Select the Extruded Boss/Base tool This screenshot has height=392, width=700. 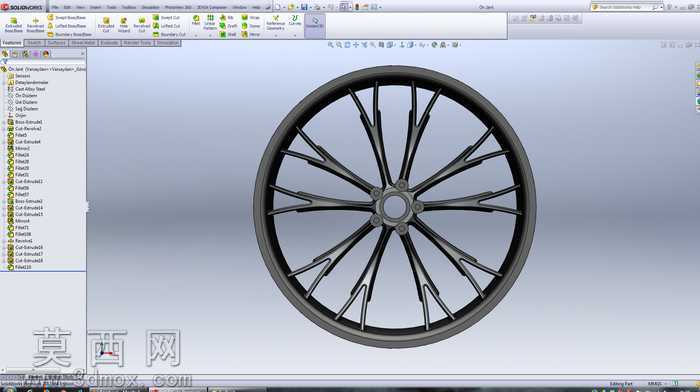(13, 25)
